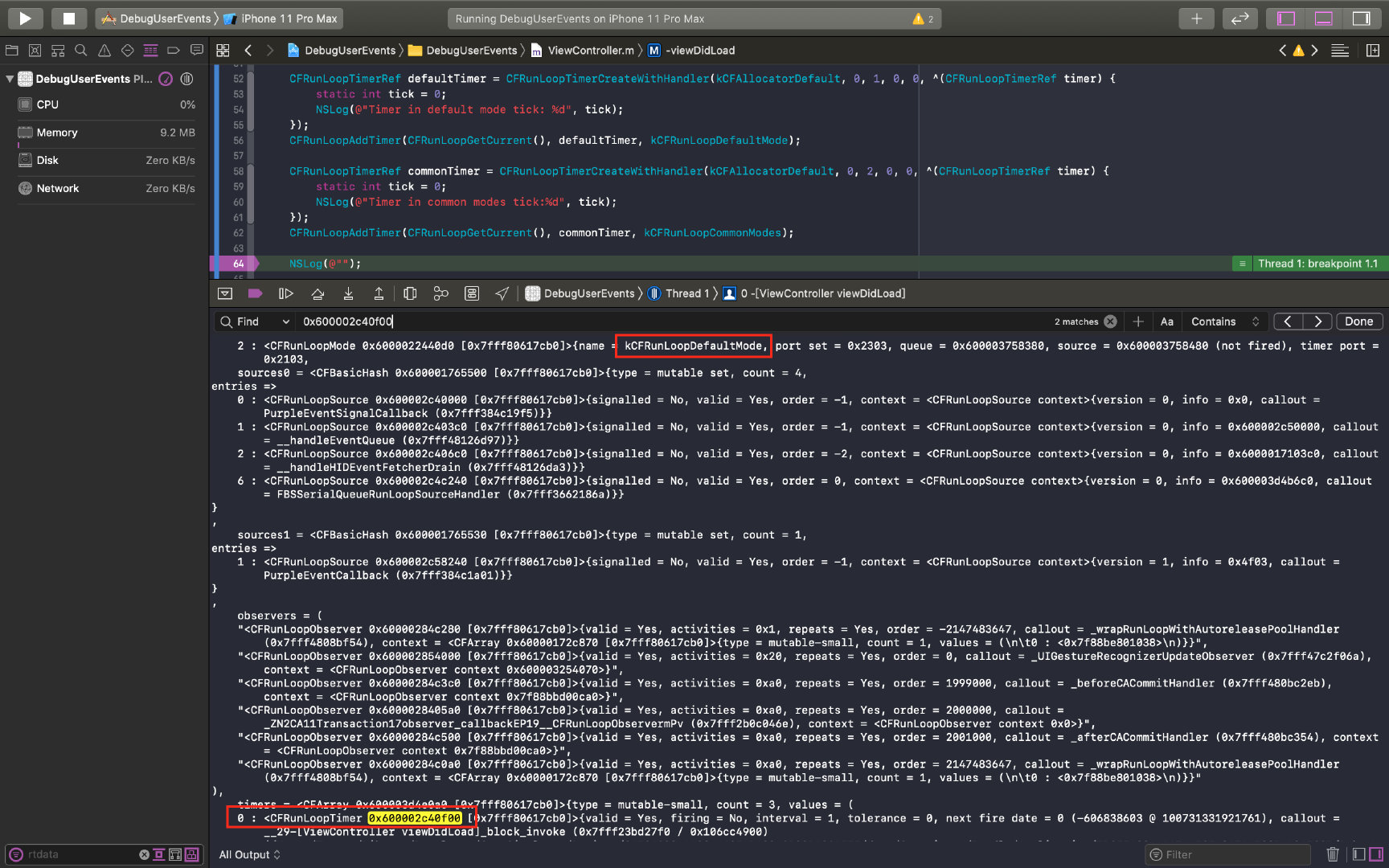
Task: Stop the running DebugUserEvents app
Action: tap(69, 18)
